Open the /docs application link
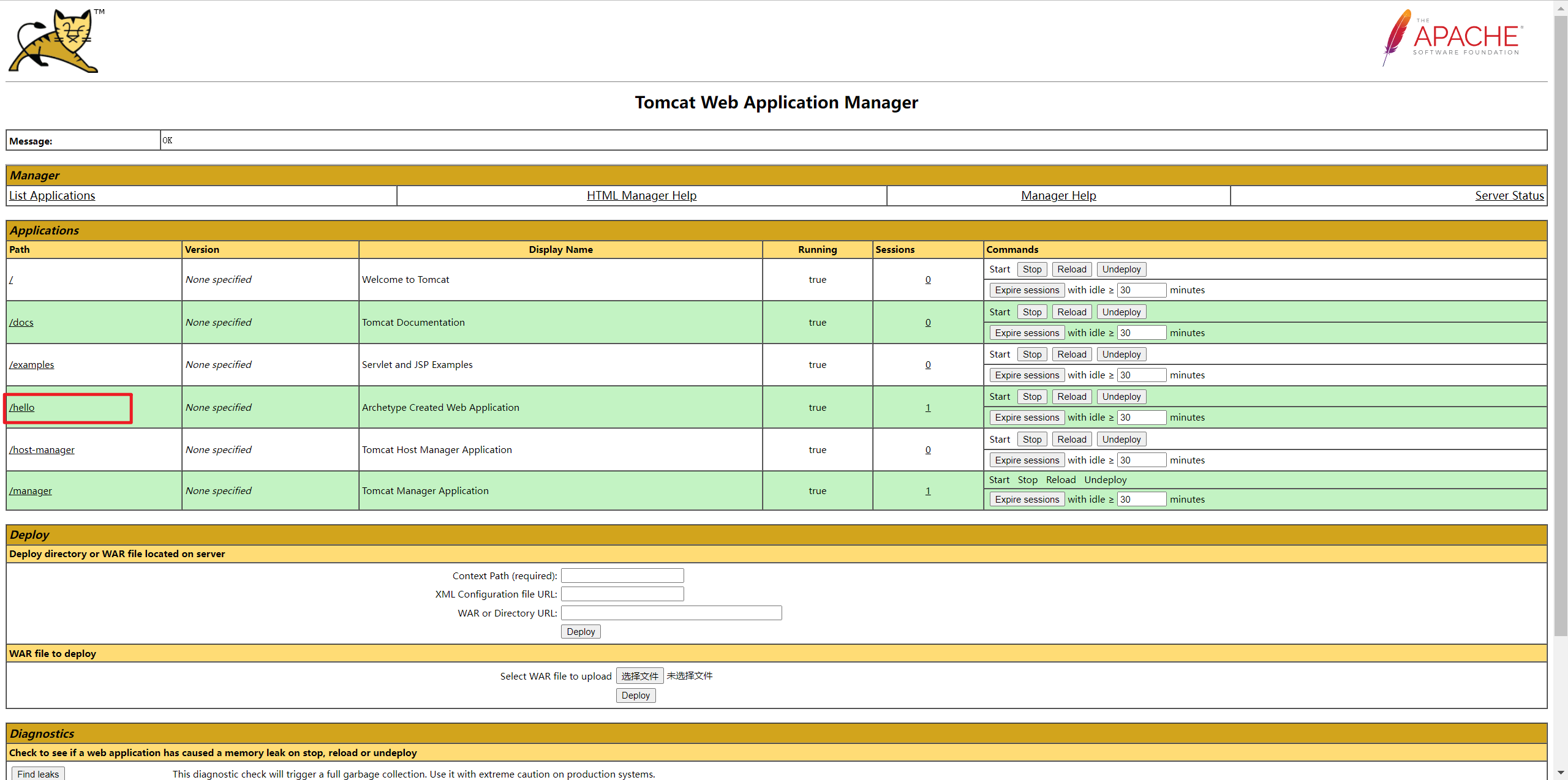The width and height of the screenshot is (1568, 780). [21, 322]
